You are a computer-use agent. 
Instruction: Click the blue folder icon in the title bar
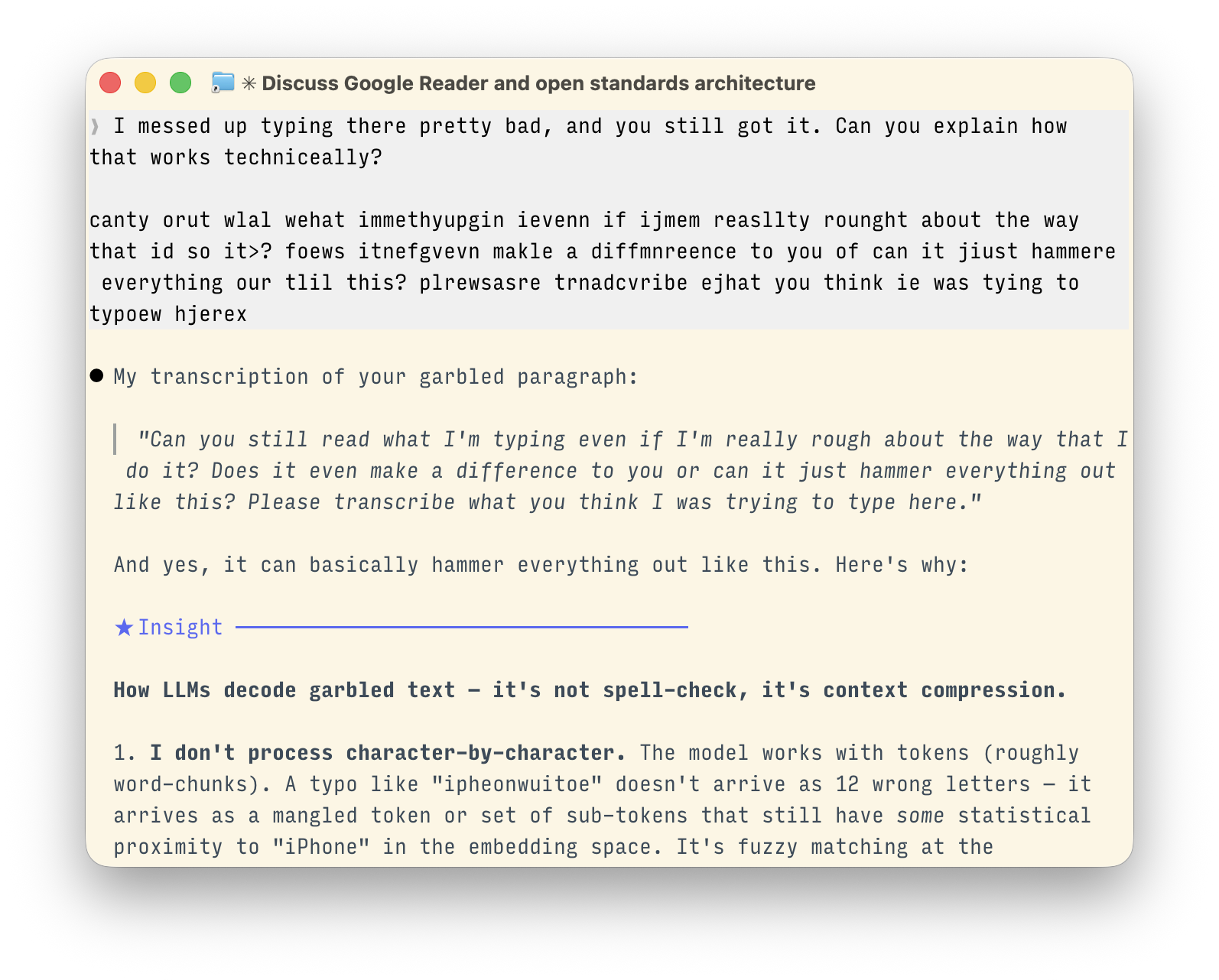tap(222, 83)
